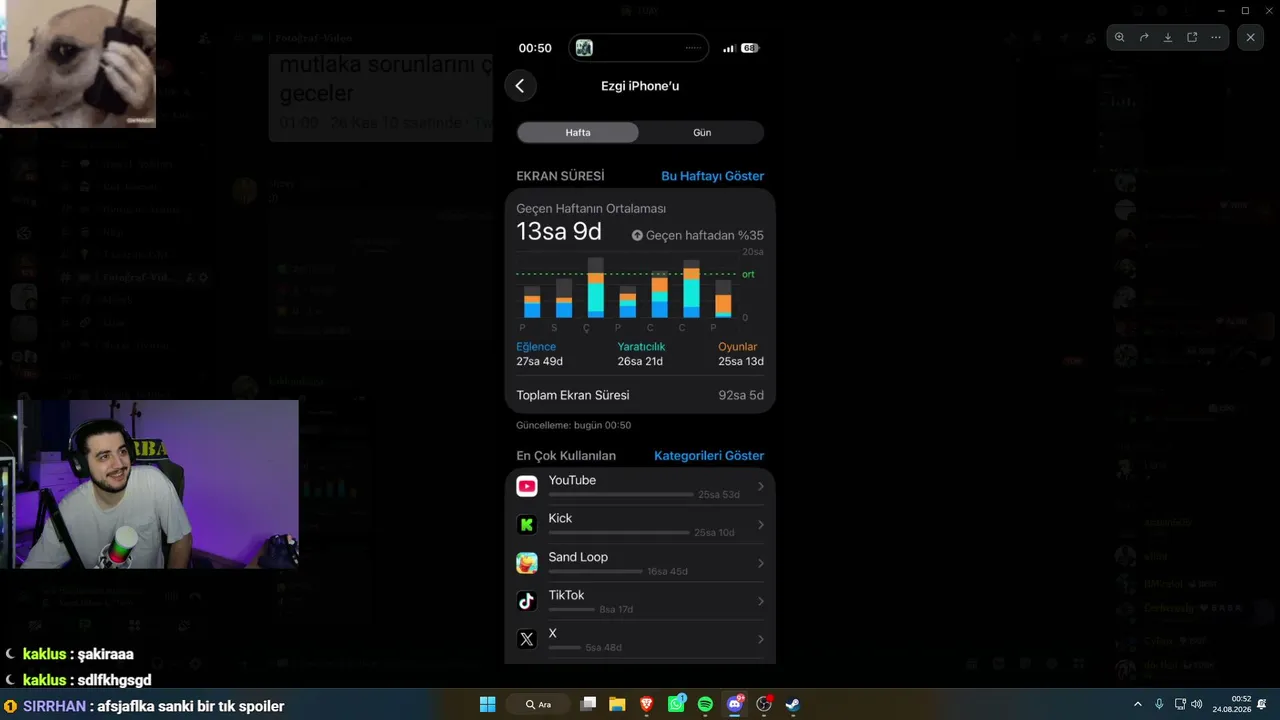Screen dimensions: 1280x720
Task: Expand the TikTok row chevron
Action: point(761,601)
